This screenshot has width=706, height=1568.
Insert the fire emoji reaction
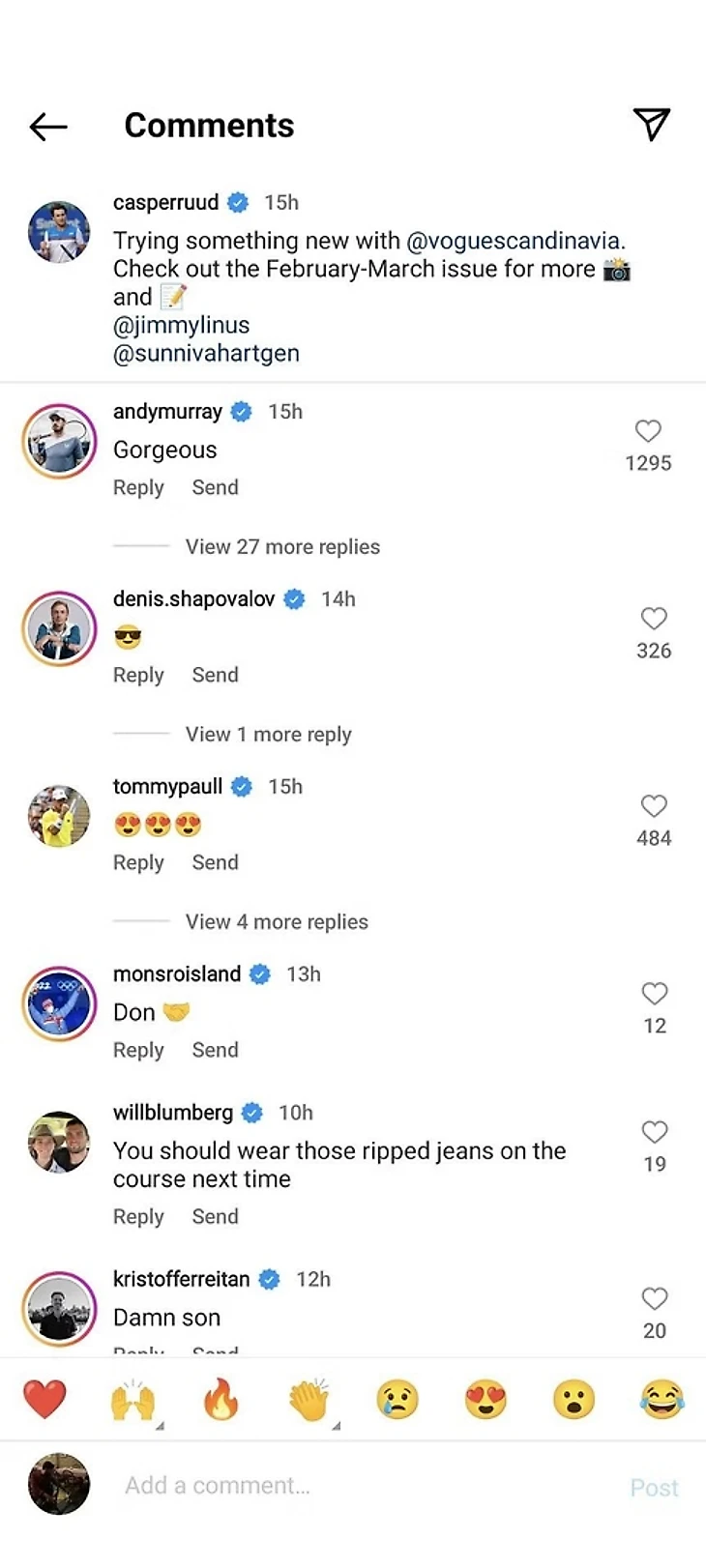(221, 1399)
